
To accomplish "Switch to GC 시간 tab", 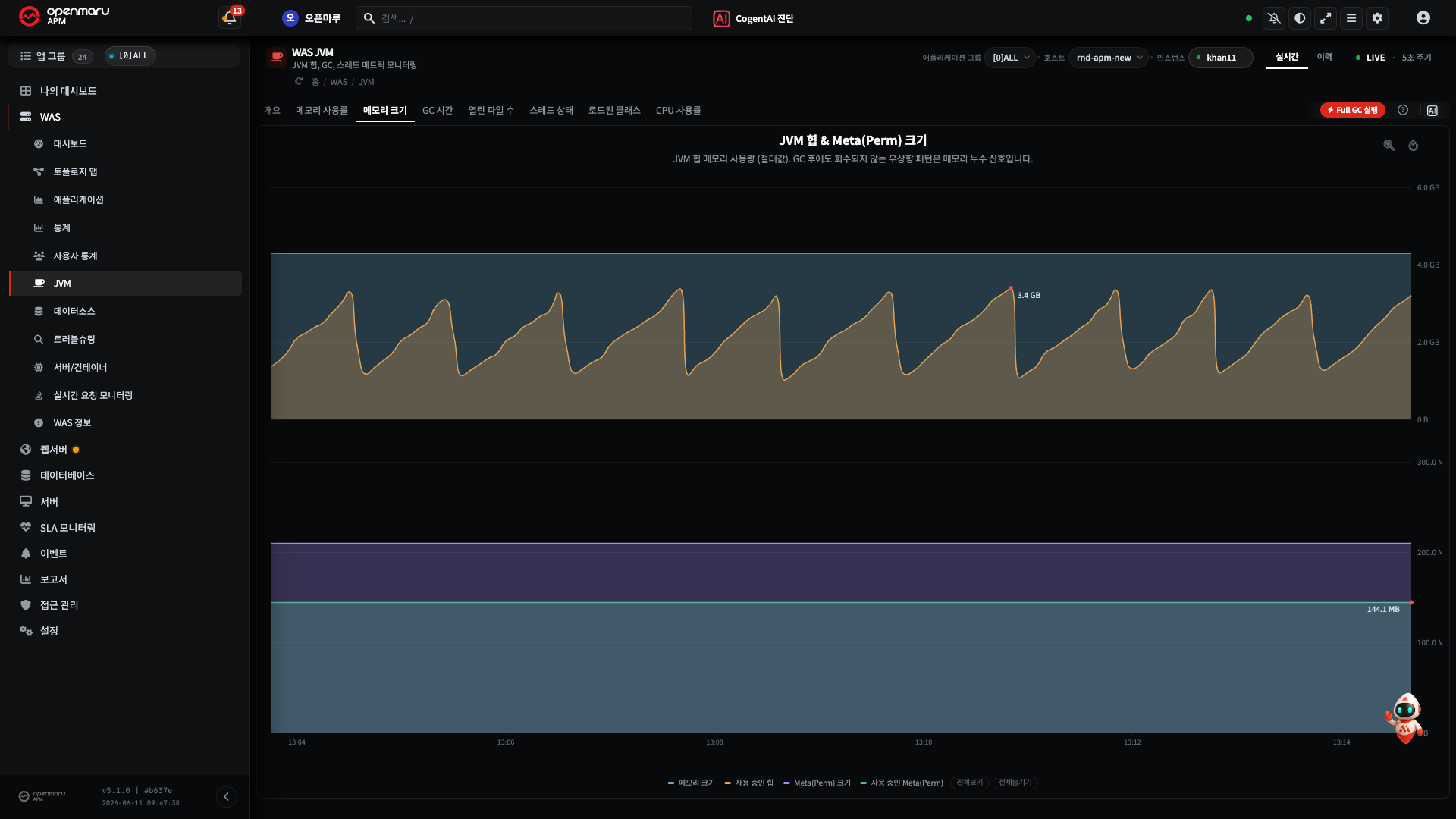I will click(438, 111).
